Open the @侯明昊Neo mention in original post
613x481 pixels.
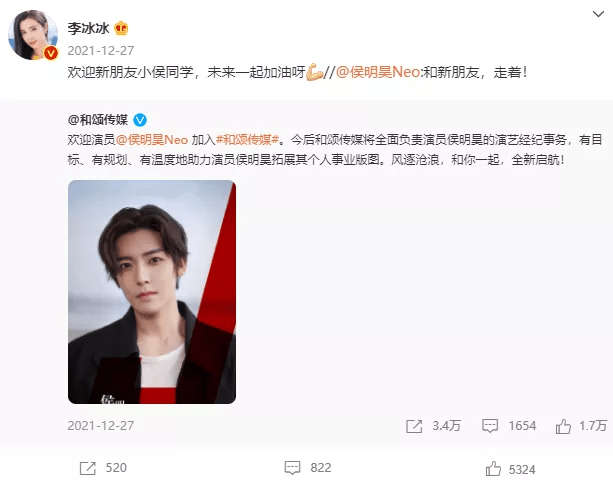152,140
